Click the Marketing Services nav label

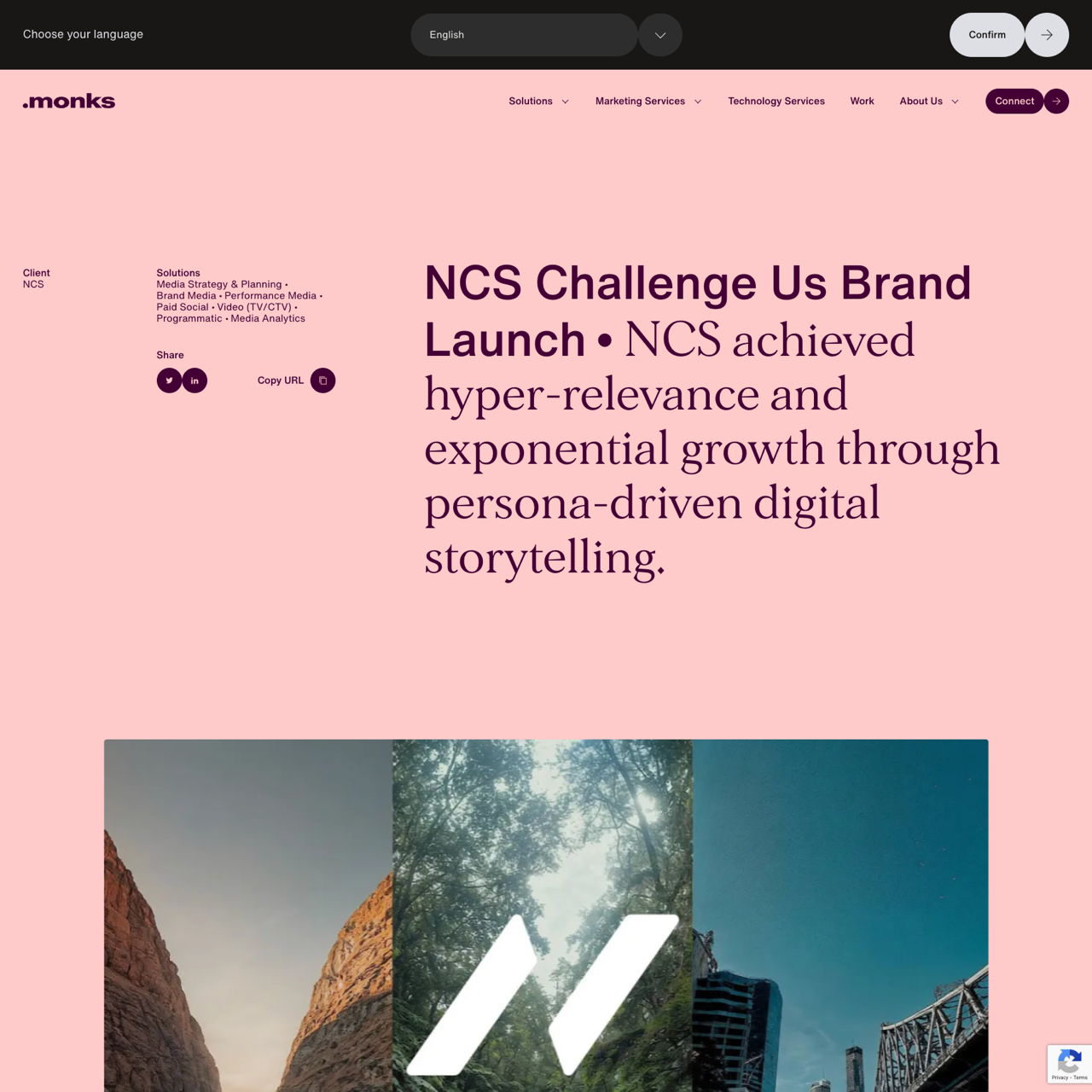(x=640, y=101)
